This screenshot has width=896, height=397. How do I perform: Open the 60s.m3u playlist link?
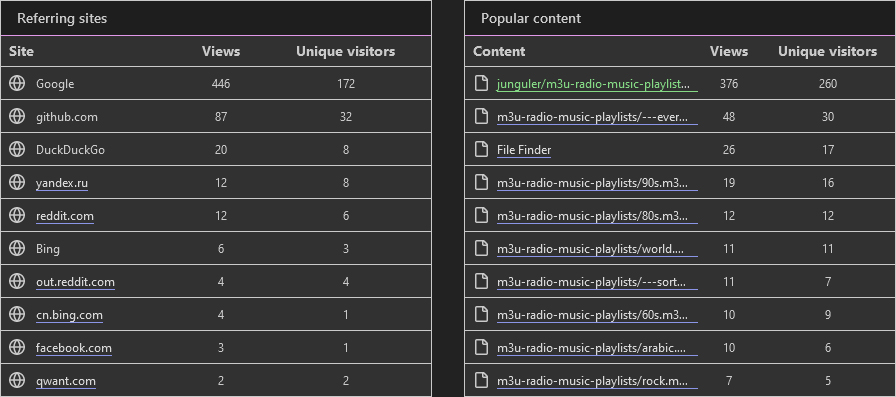pos(597,315)
